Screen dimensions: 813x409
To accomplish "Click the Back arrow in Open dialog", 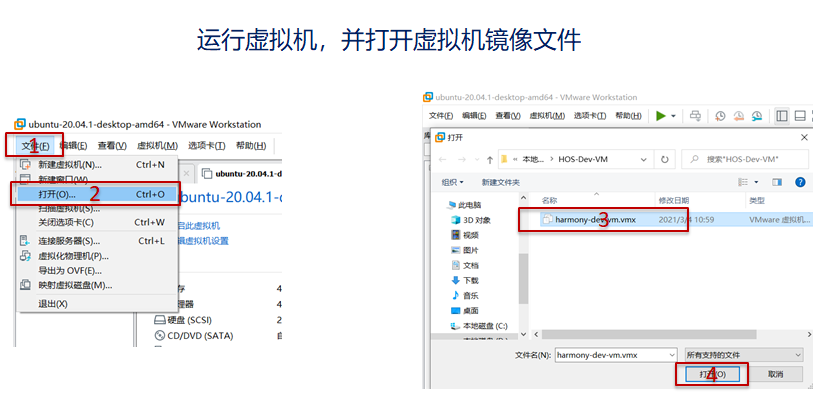I will 442,159.
